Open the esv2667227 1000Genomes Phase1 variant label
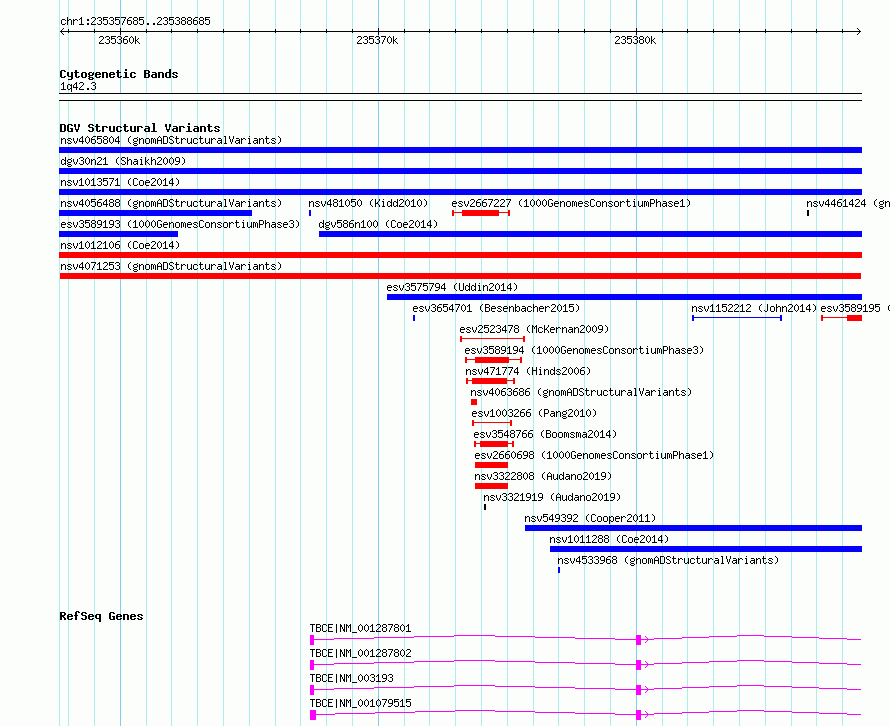This screenshot has width=890, height=726. tap(571, 203)
